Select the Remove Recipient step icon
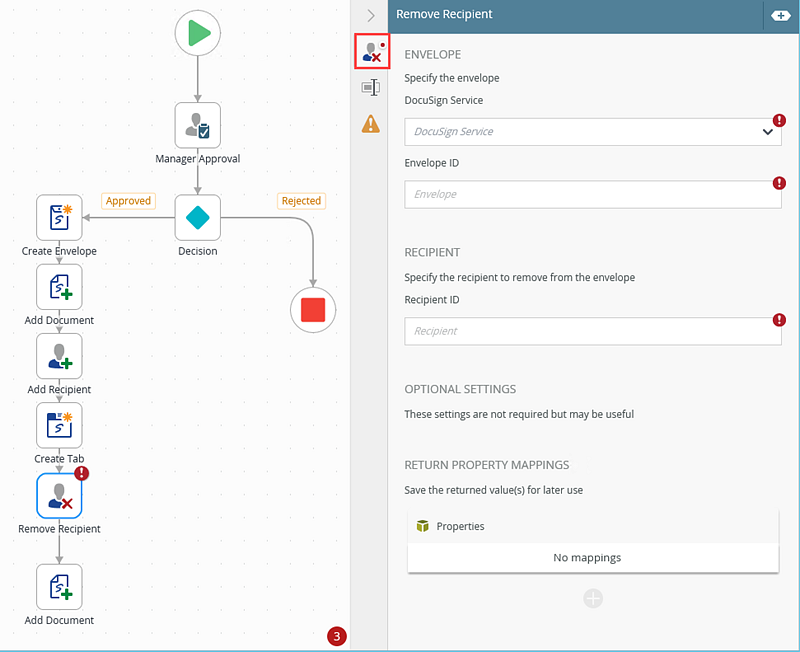 [59, 495]
